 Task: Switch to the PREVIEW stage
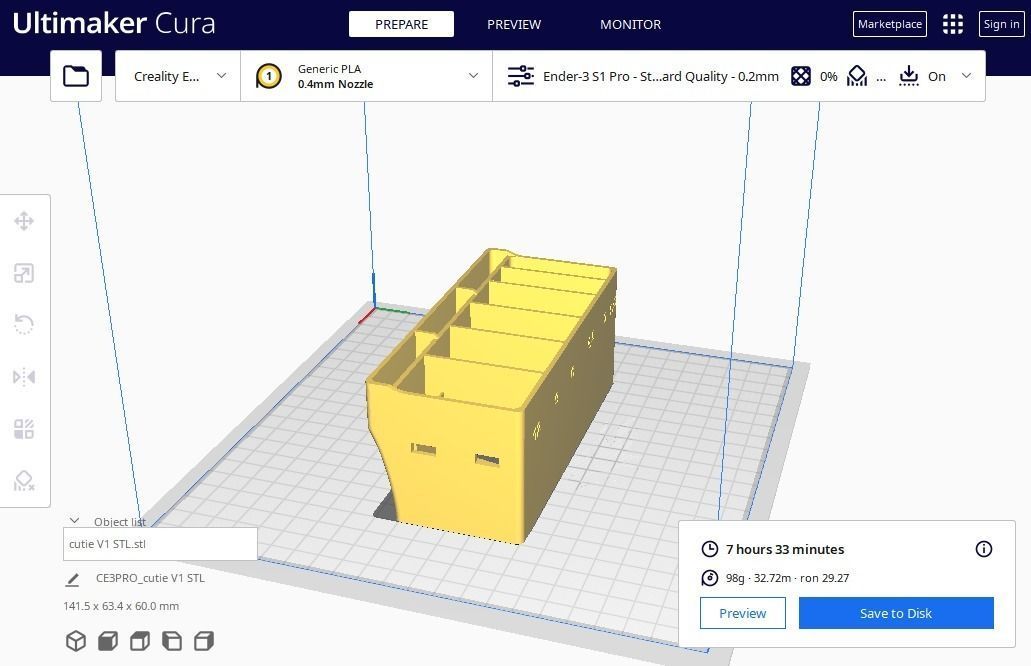(x=514, y=24)
